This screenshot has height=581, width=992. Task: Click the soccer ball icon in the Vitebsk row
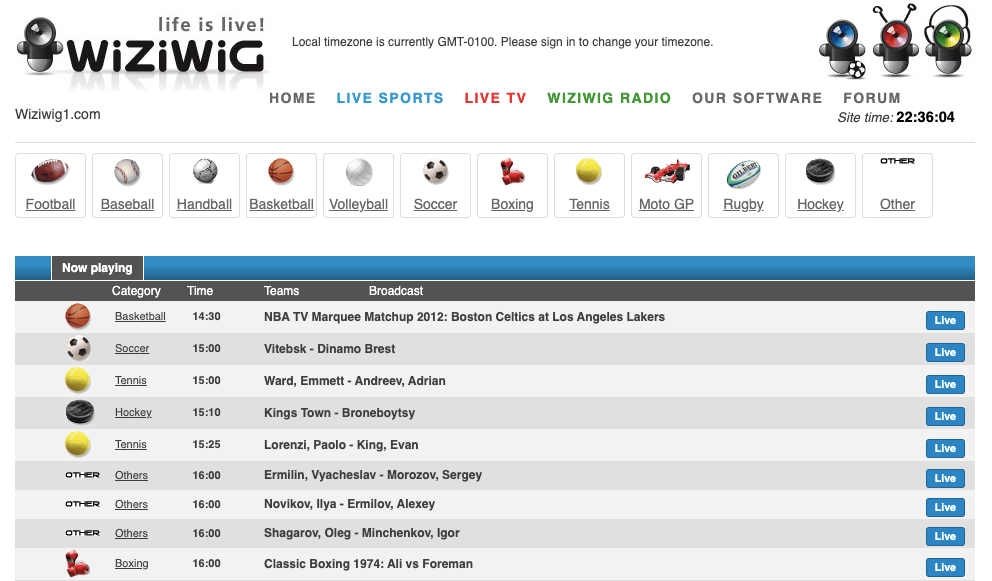pyautogui.click(x=78, y=348)
